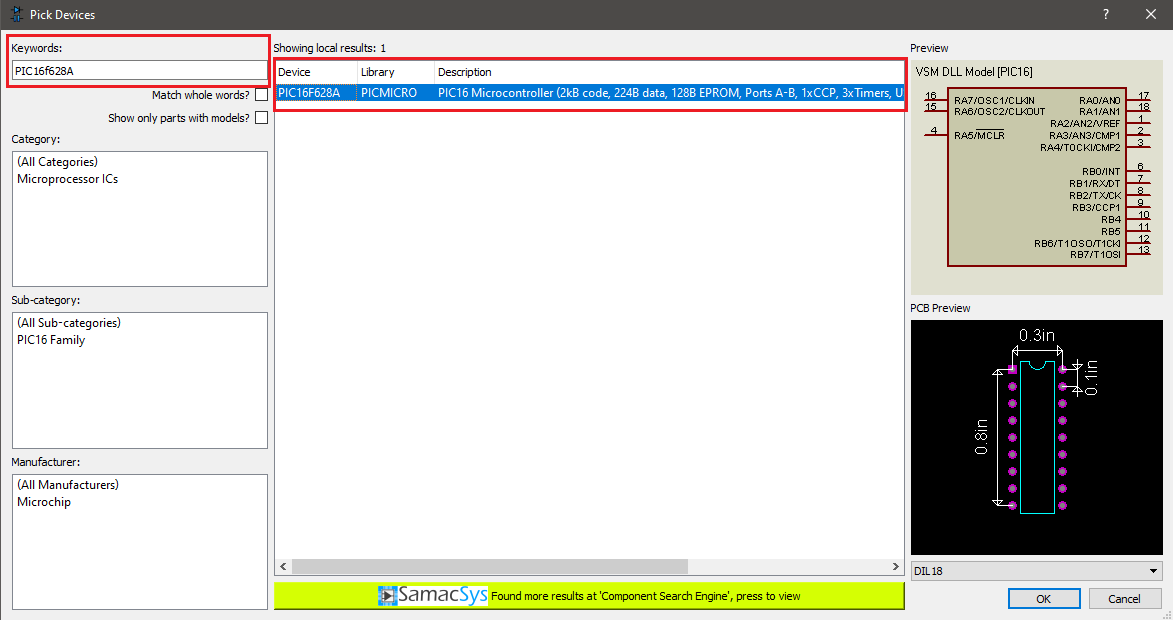Click the help question mark button
Image resolution: width=1173 pixels, height=620 pixels.
(1106, 14)
